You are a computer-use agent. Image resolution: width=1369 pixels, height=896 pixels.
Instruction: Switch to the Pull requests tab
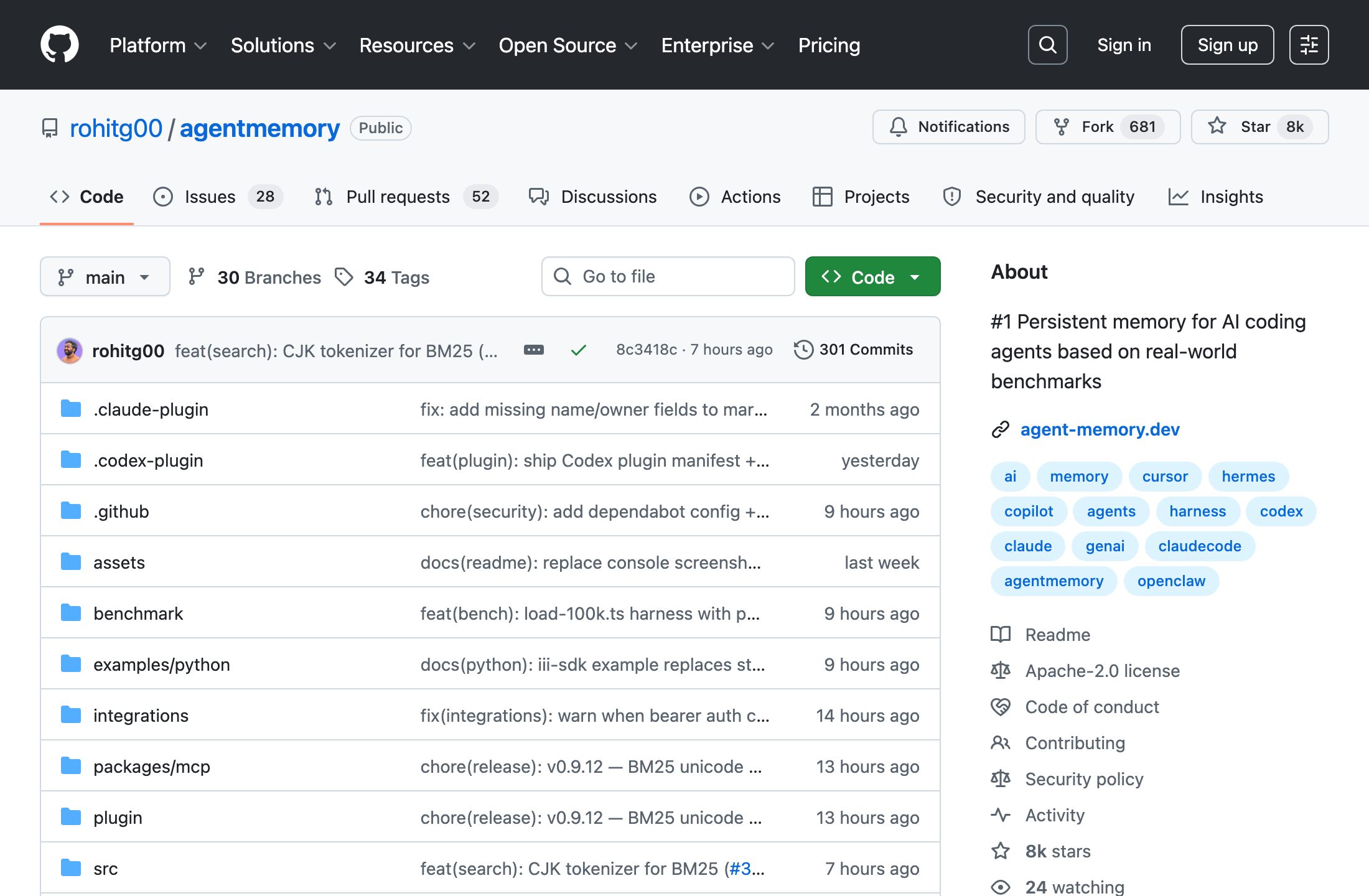406,197
